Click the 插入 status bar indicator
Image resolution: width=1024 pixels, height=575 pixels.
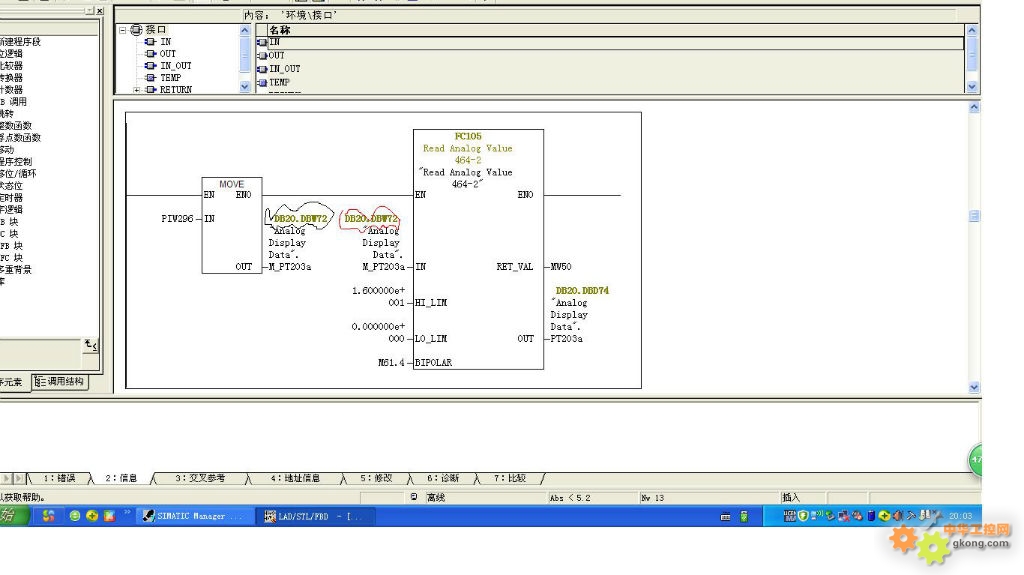pos(802,498)
